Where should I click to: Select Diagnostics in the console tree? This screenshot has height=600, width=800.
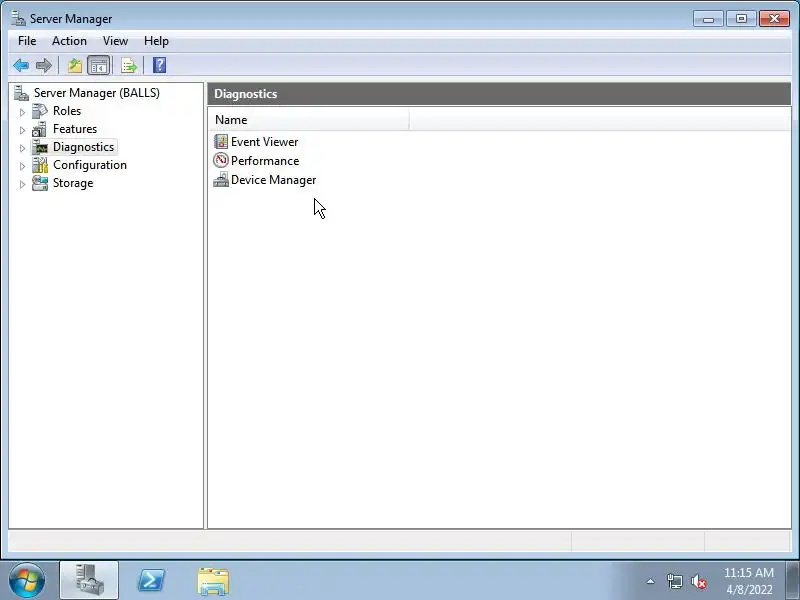(x=84, y=147)
